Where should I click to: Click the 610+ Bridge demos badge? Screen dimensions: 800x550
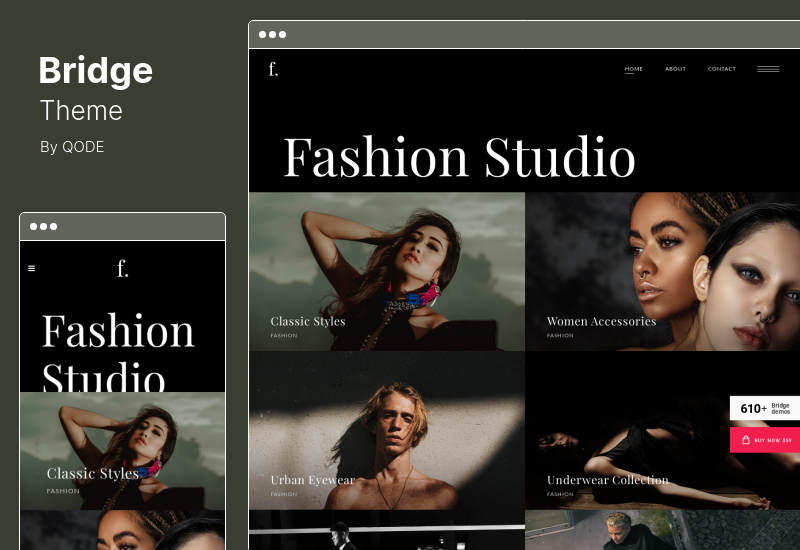coord(765,408)
